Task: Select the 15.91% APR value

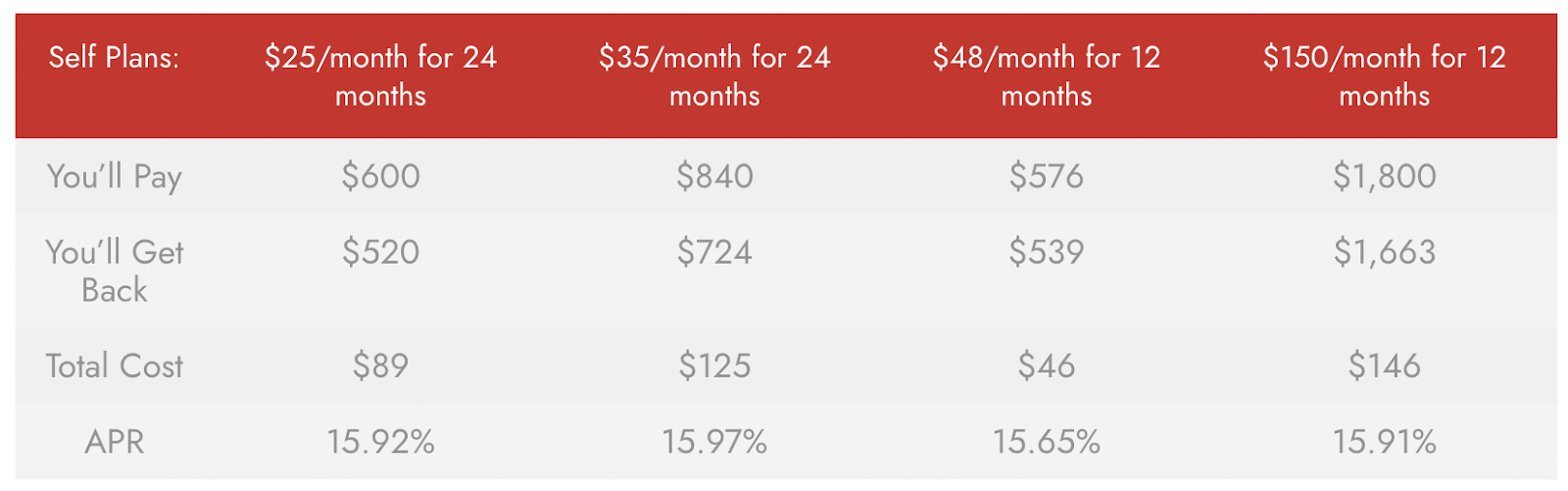Action: point(1384,441)
